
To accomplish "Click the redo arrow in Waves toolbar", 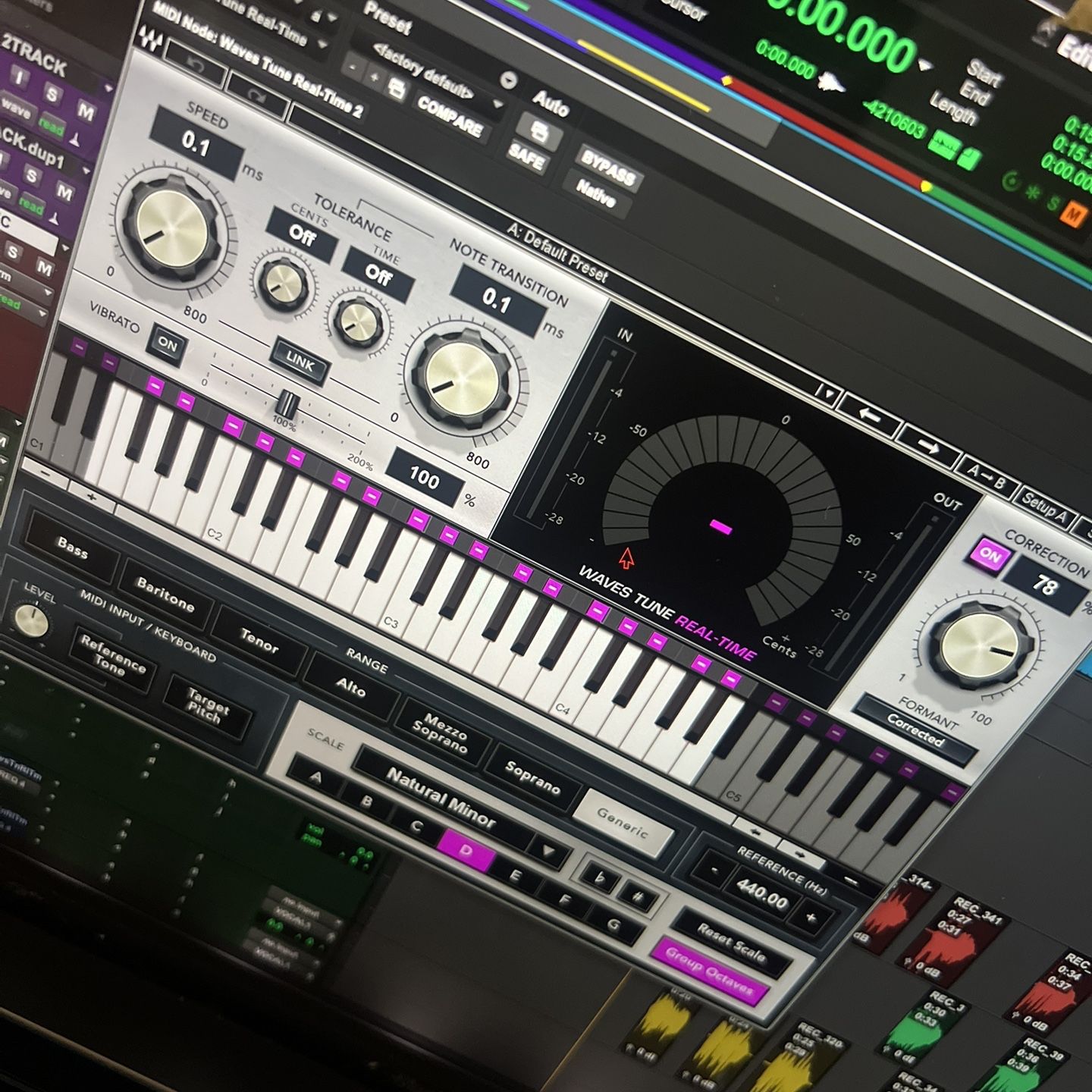I will click(258, 98).
